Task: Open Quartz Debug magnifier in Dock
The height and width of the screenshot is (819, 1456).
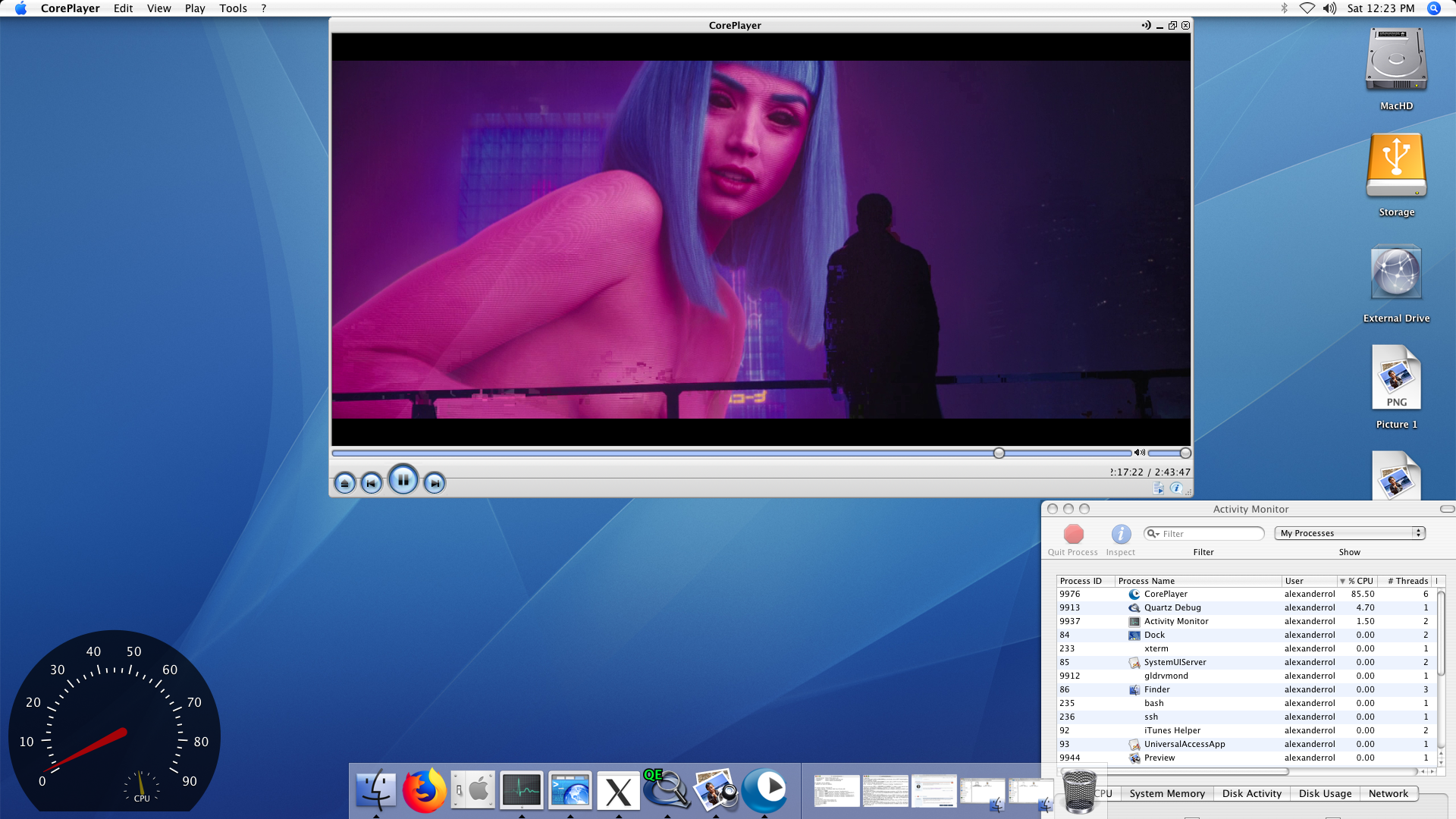Action: pos(666,789)
